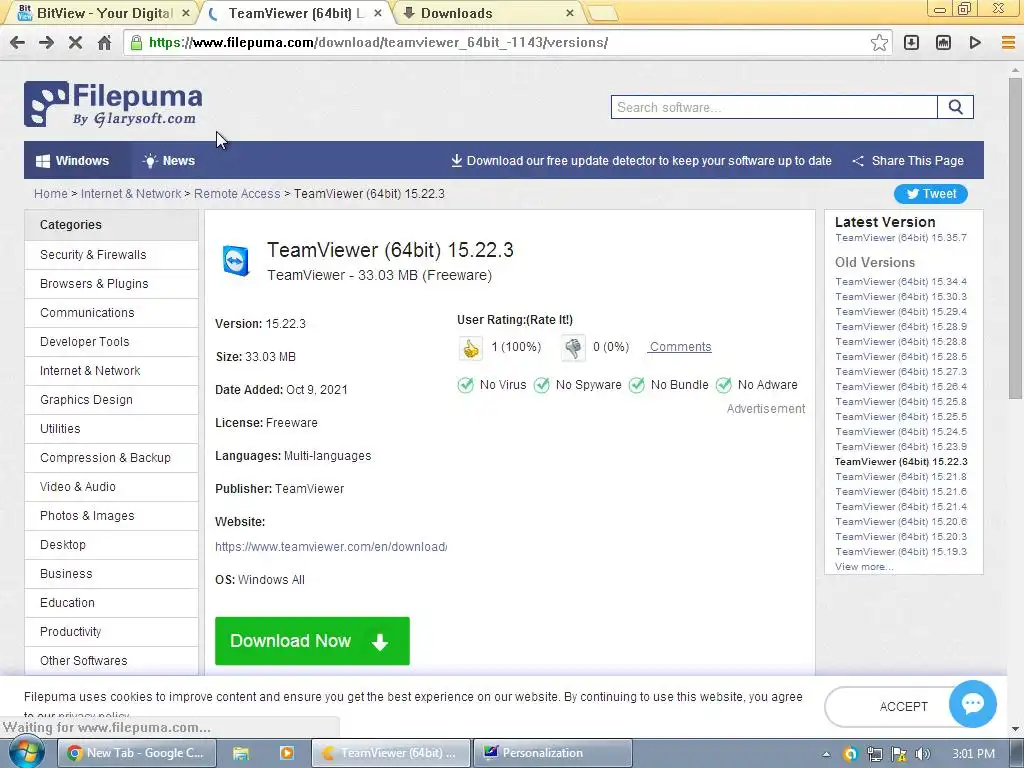Open the Windows Start orb

click(27, 753)
